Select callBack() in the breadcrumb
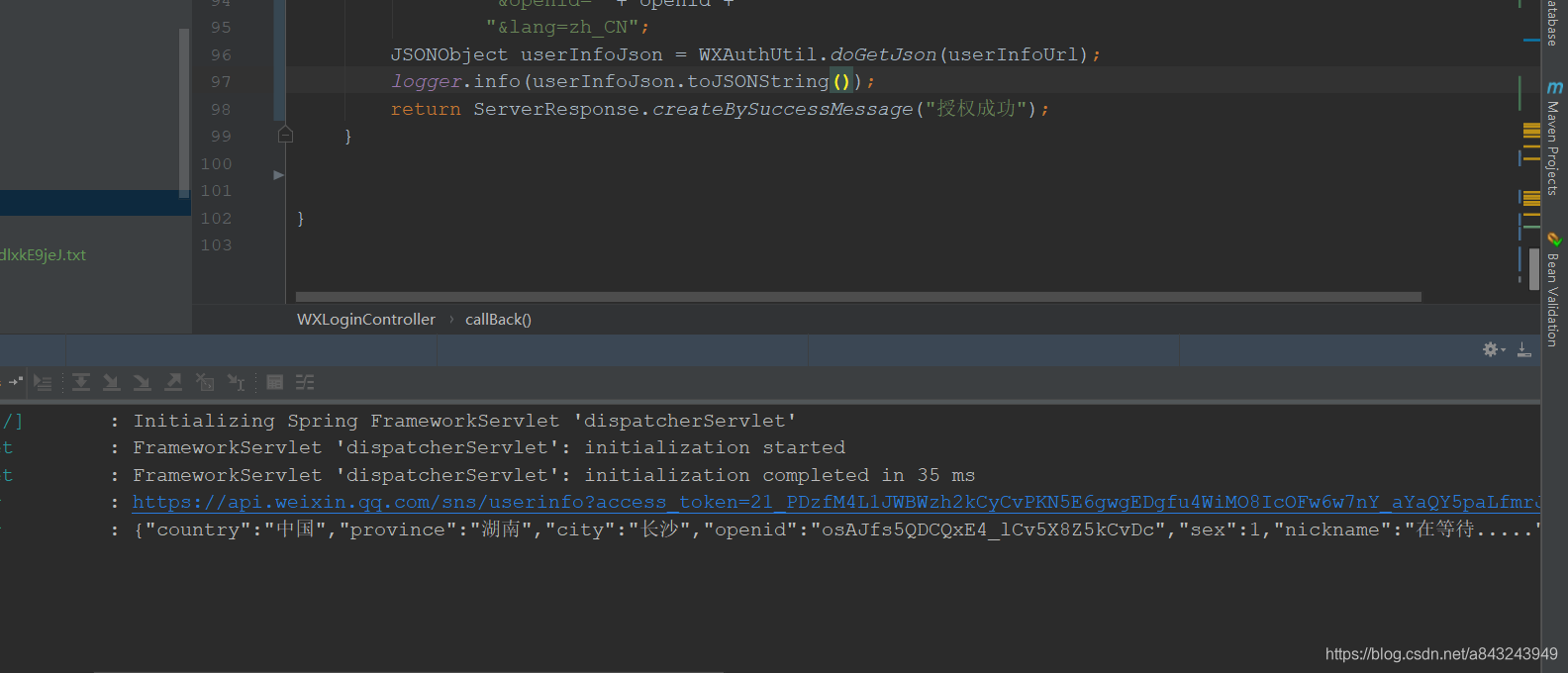Image resolution: width=1568 pixels, height=673 pixels. (x=498, y=320)
